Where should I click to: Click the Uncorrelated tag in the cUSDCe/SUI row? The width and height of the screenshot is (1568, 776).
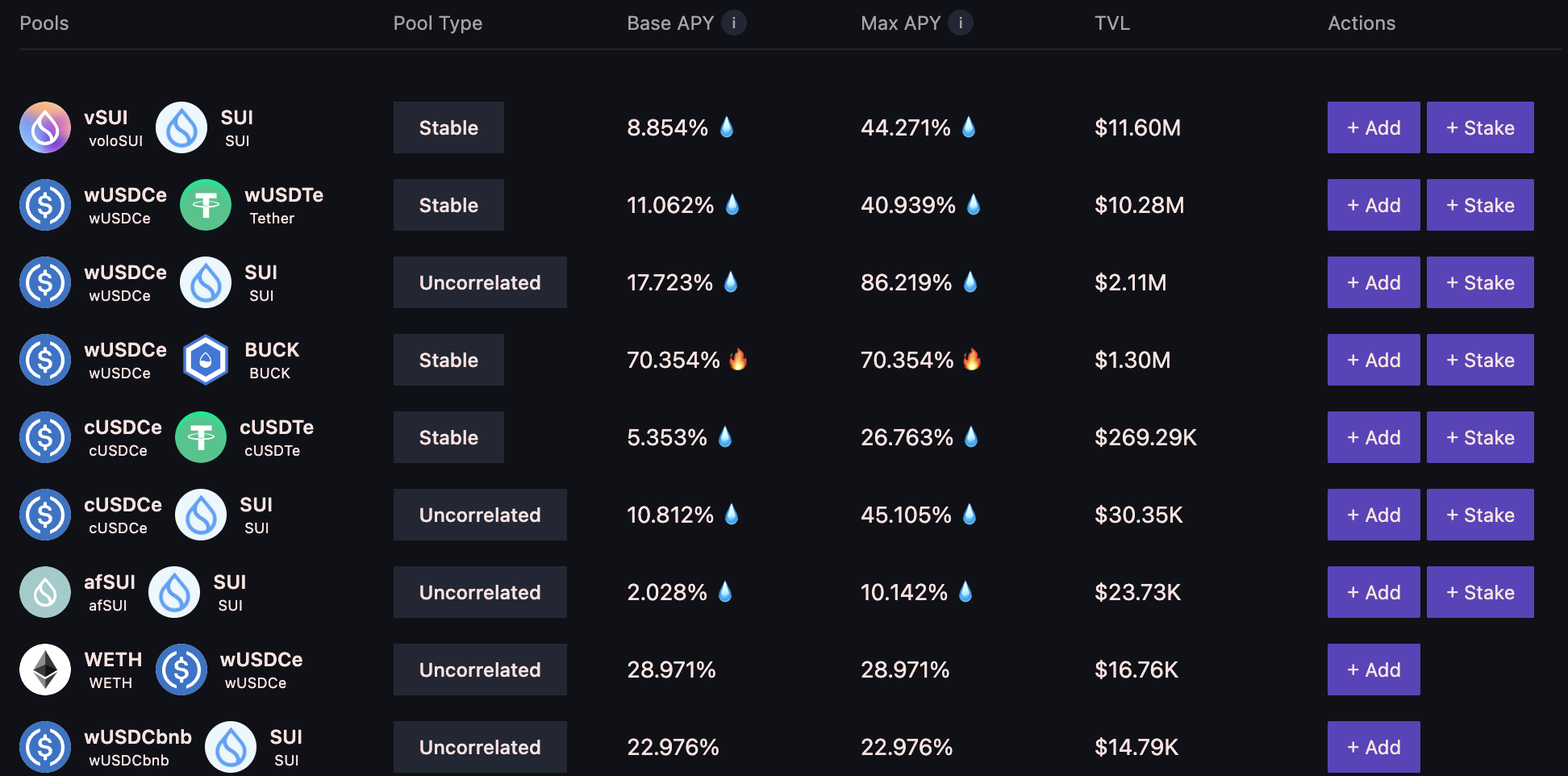point(480,515)
